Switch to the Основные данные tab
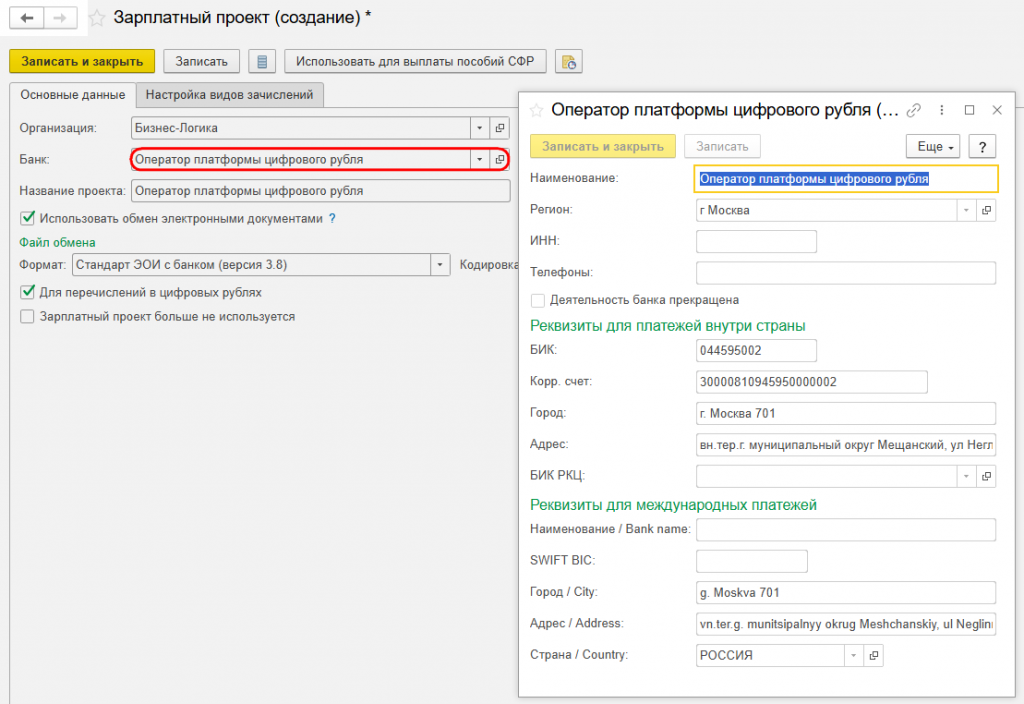1024x704 pixels. tap(72, 95)
